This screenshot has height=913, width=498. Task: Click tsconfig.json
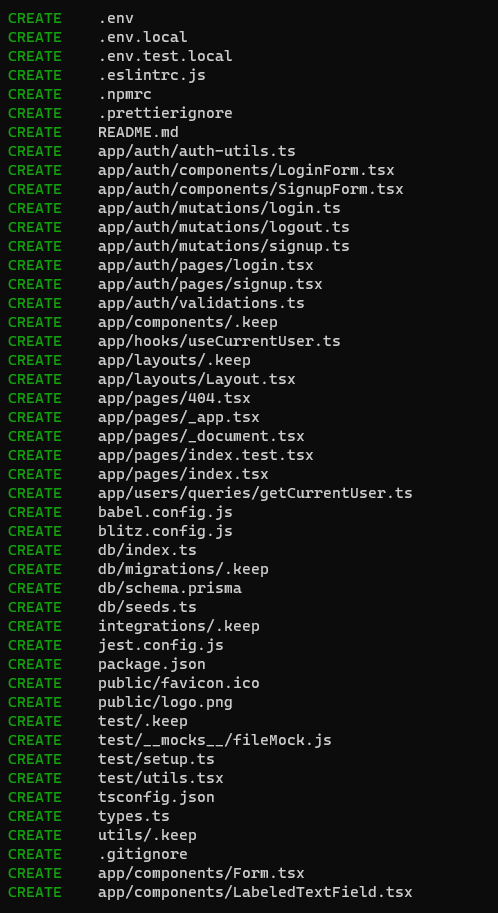tap(156, 797)
